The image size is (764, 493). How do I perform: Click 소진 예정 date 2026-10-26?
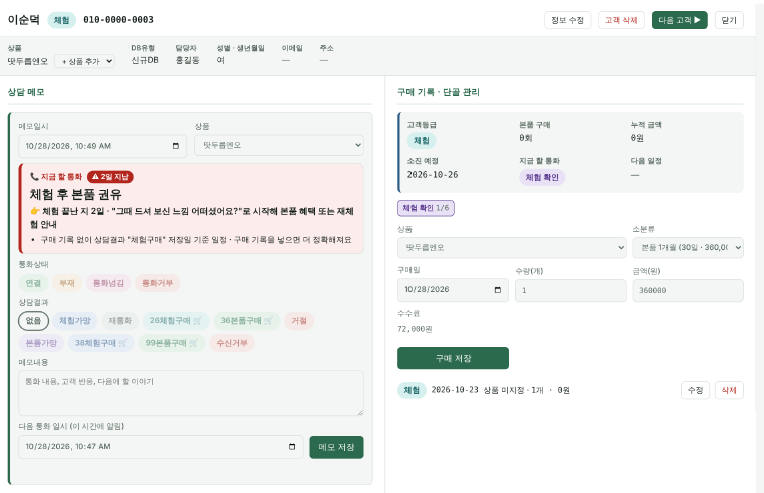(432, 174)
